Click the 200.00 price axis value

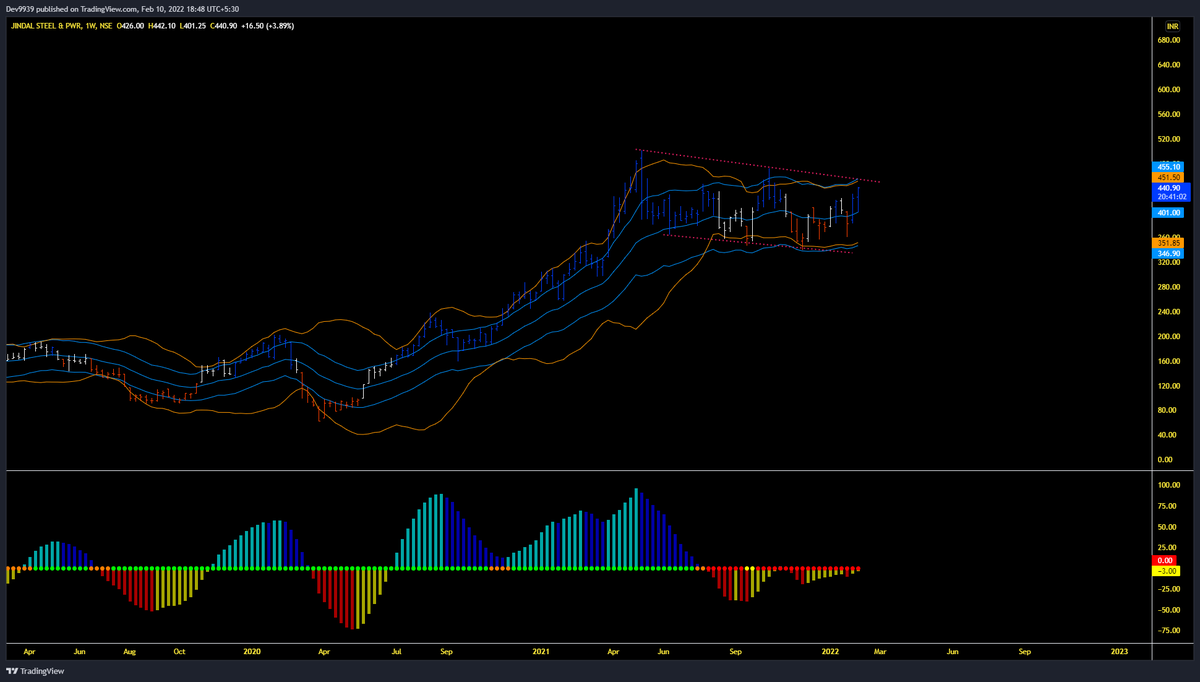coord(1170,336)
